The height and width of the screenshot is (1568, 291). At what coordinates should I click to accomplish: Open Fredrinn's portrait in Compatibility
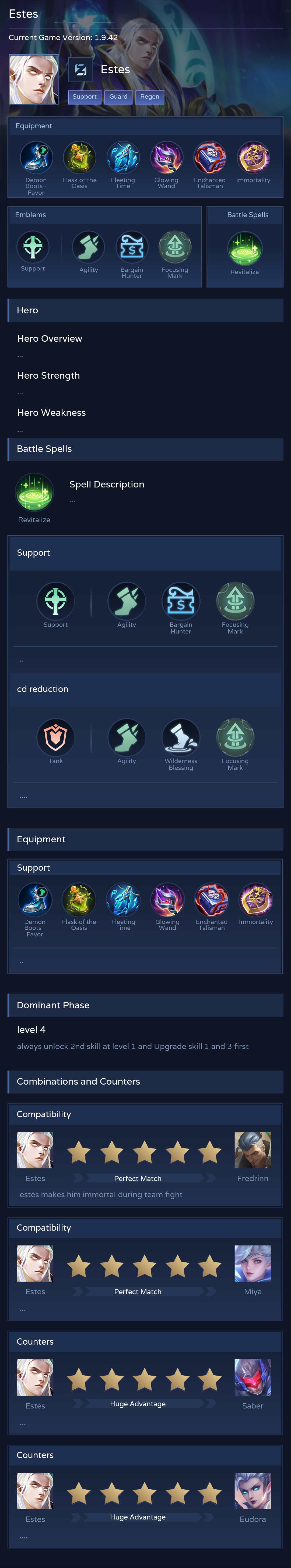(x=253, y=1150)
